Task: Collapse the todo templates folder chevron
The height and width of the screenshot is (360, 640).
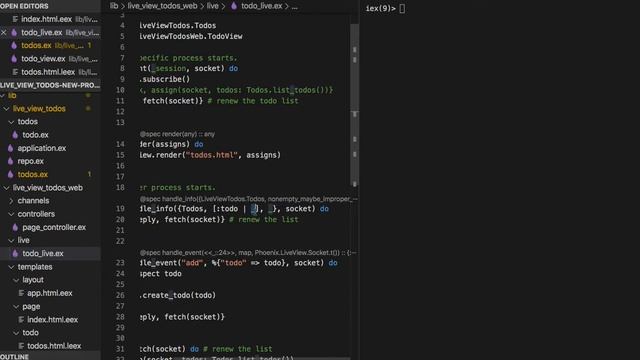Action: pyautogui.click(x=16, y=333)
